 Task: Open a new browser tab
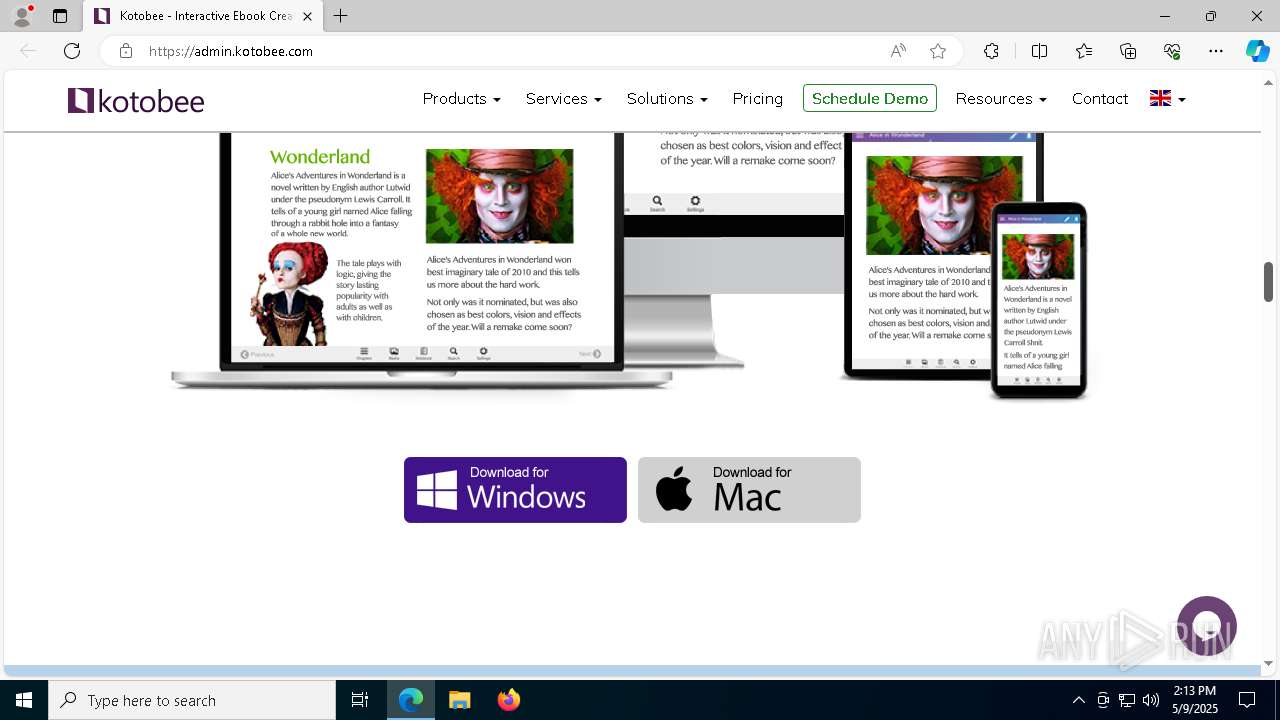coord(341,16)
